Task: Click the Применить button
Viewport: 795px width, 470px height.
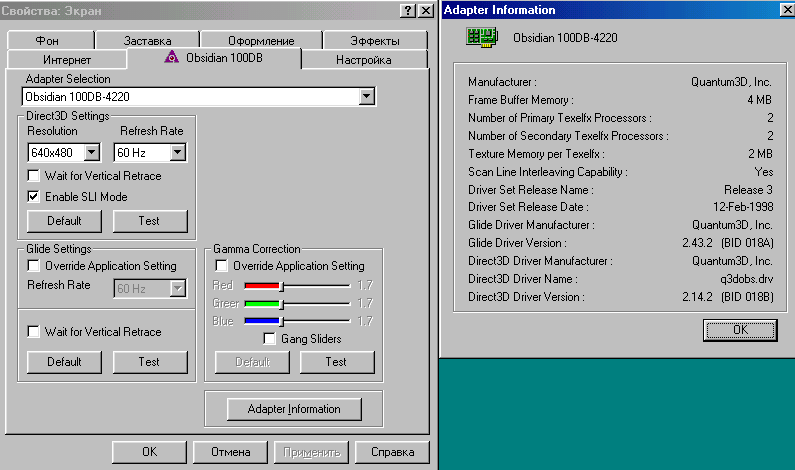Action: click(311, 452)
